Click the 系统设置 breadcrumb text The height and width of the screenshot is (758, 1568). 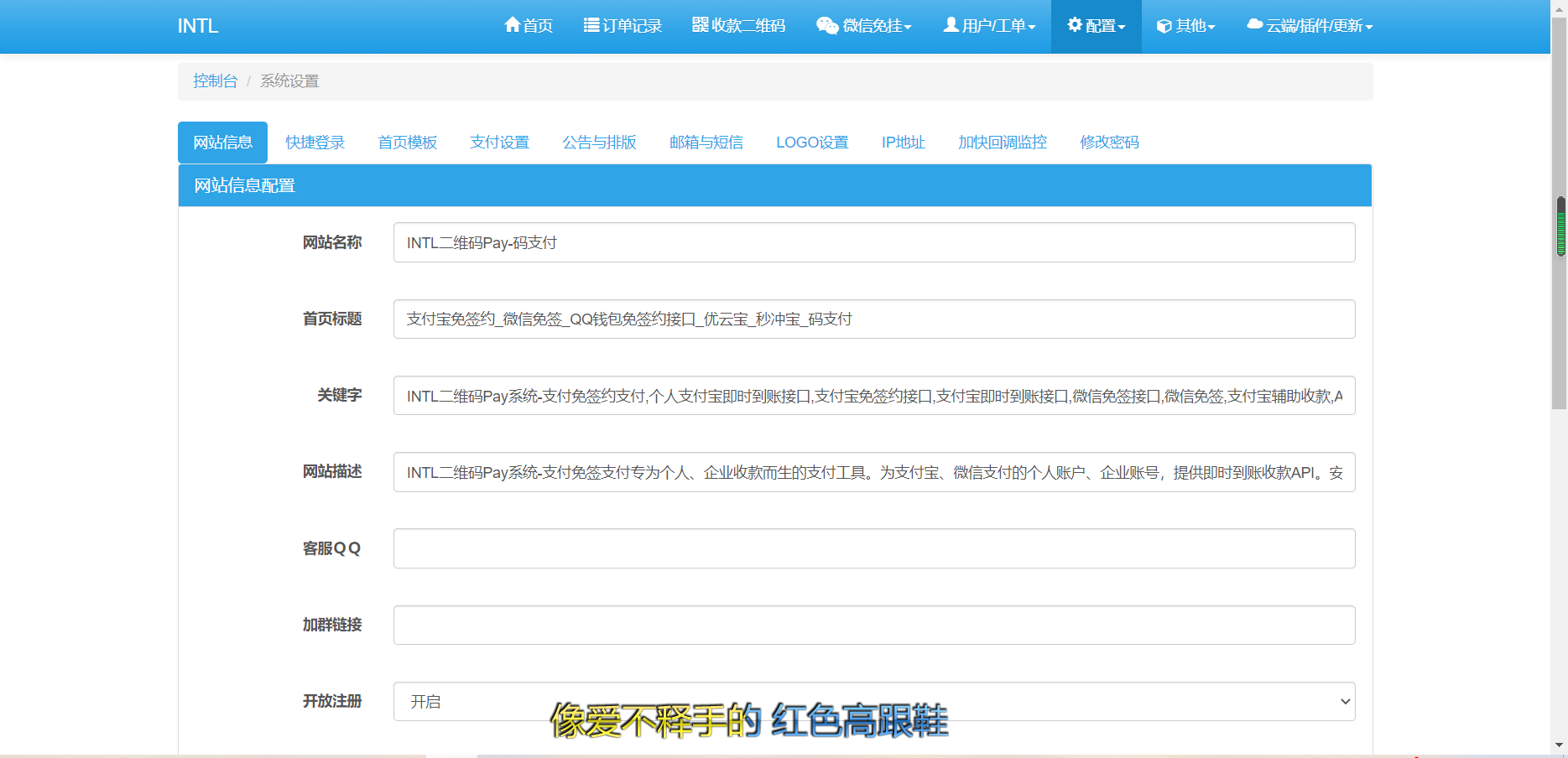[289, 81]
